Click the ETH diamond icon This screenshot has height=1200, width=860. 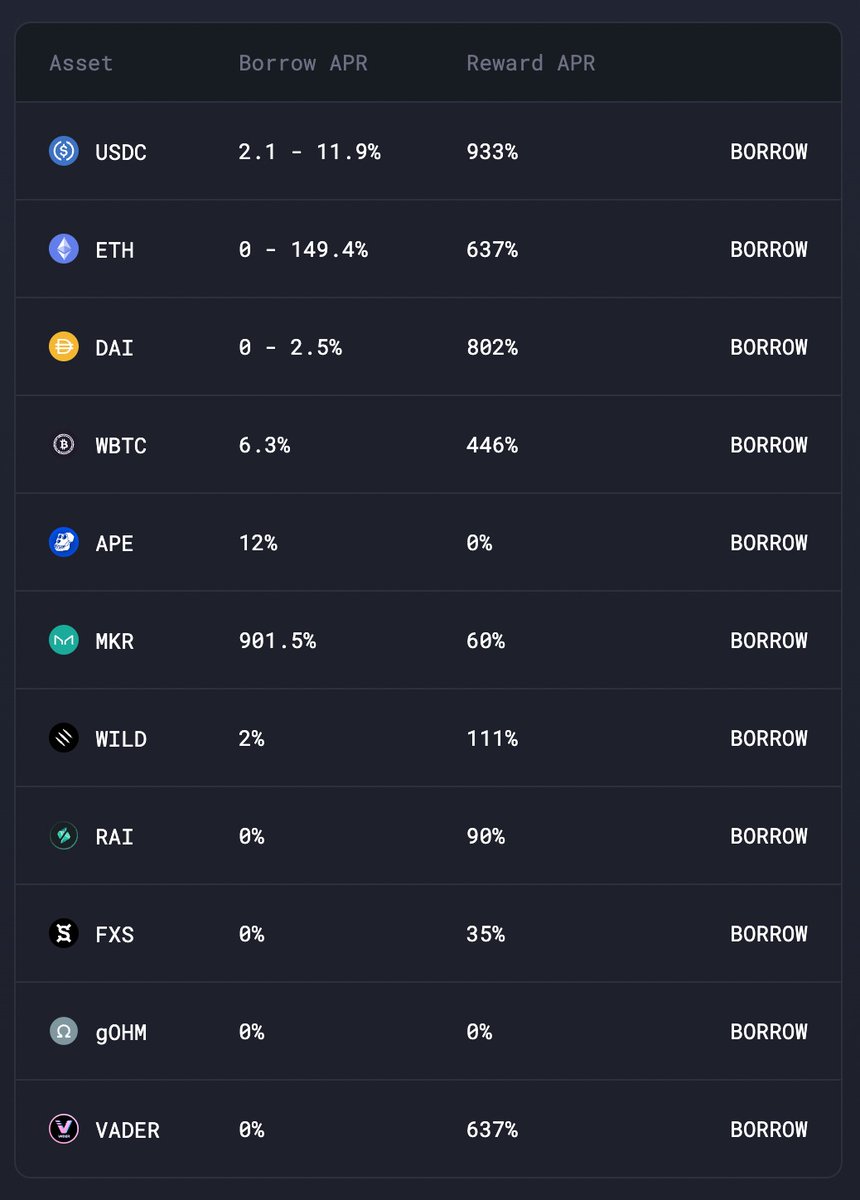(64, 249)
